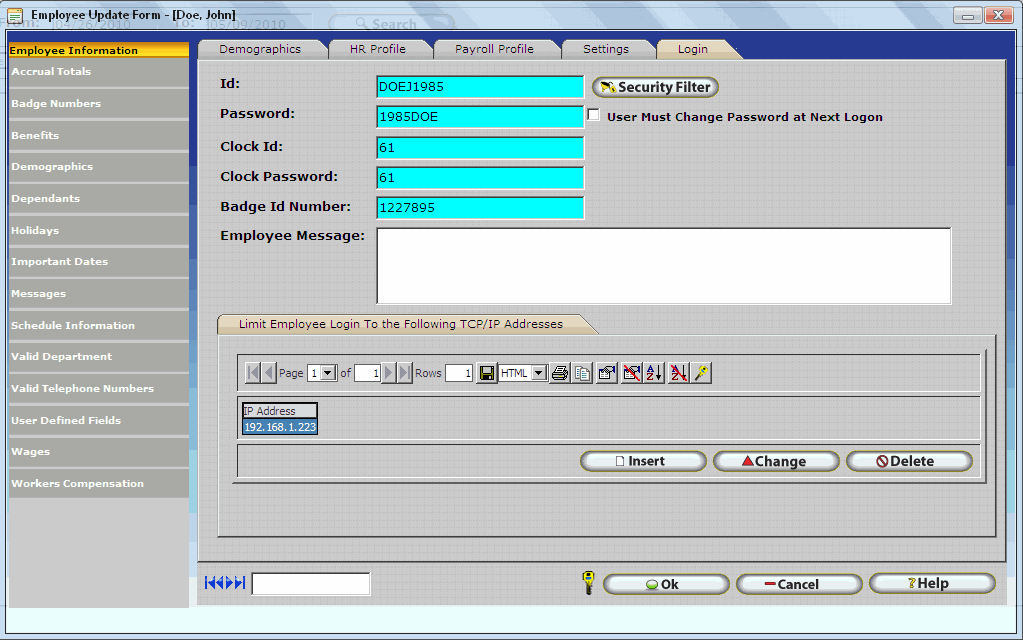Click the copy pages icon in grid toolbar
1023x640 pixels.
(582, 373)
